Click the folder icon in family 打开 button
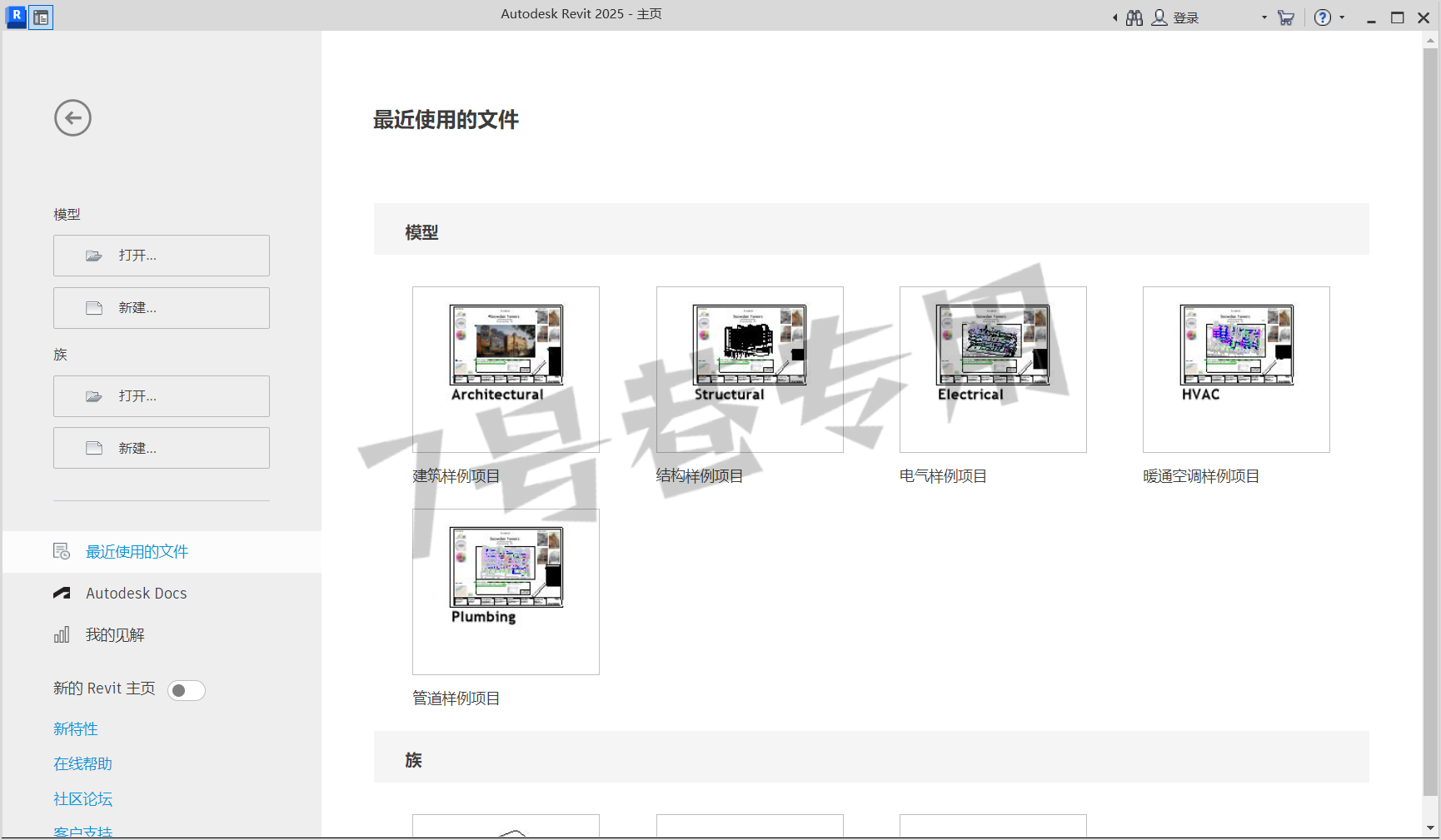The height and width of the screenshot is (840, 1441). (x=94, y=396)
